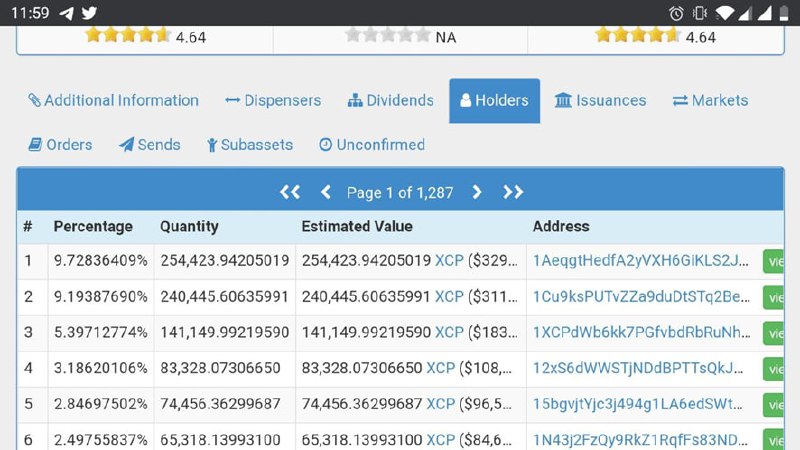This screenshot has width=800, height=450.
Task: Click green view button for row 5
Action: click(x=773, y=405)
